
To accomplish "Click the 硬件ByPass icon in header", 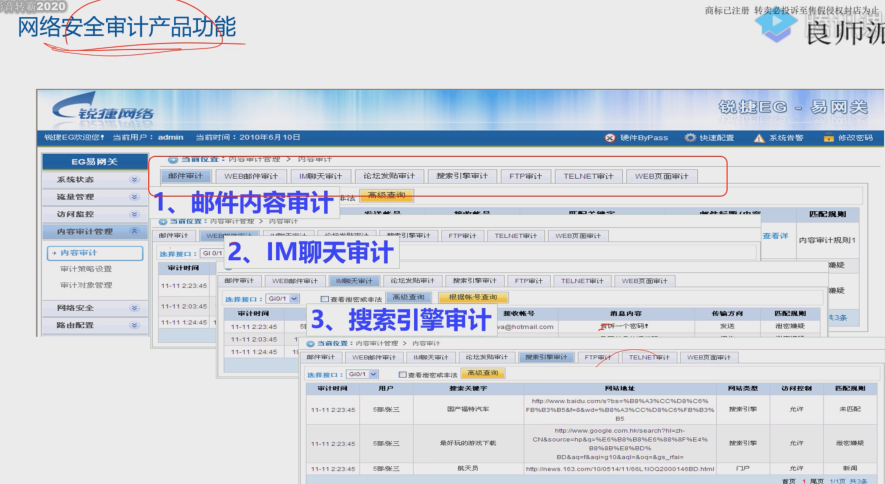I will [610, 137].
